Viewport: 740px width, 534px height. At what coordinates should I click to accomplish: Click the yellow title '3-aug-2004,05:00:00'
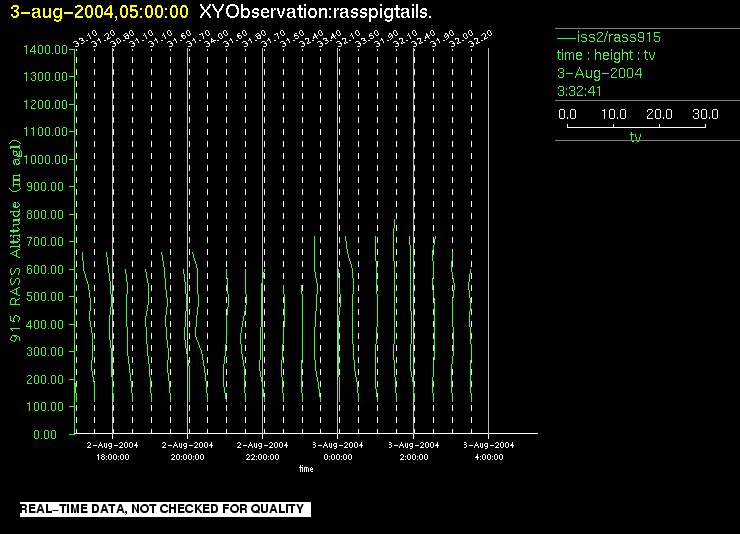click(100, 12)
